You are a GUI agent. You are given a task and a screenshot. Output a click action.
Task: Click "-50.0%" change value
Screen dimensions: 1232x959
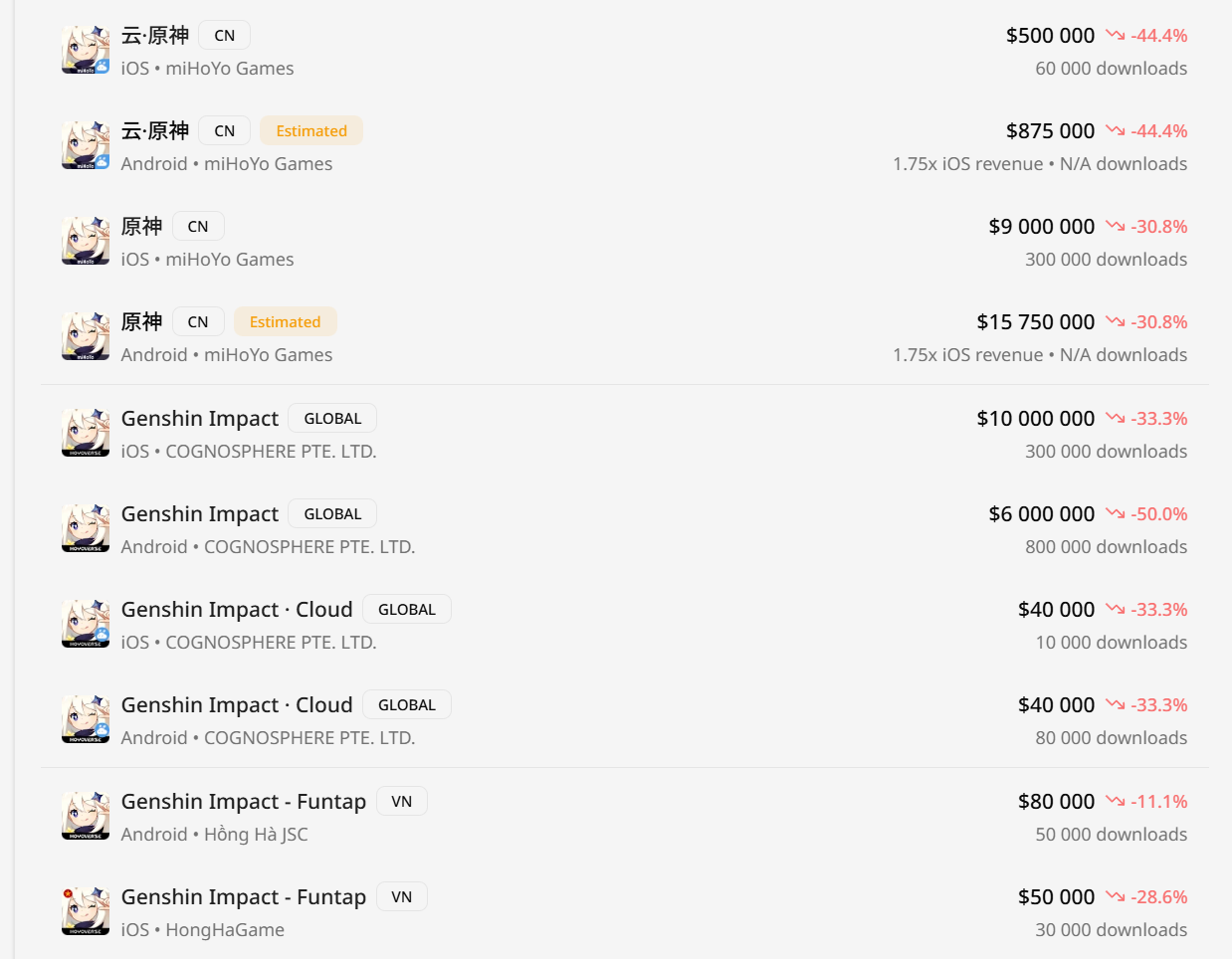click(x=1159, y=514)
